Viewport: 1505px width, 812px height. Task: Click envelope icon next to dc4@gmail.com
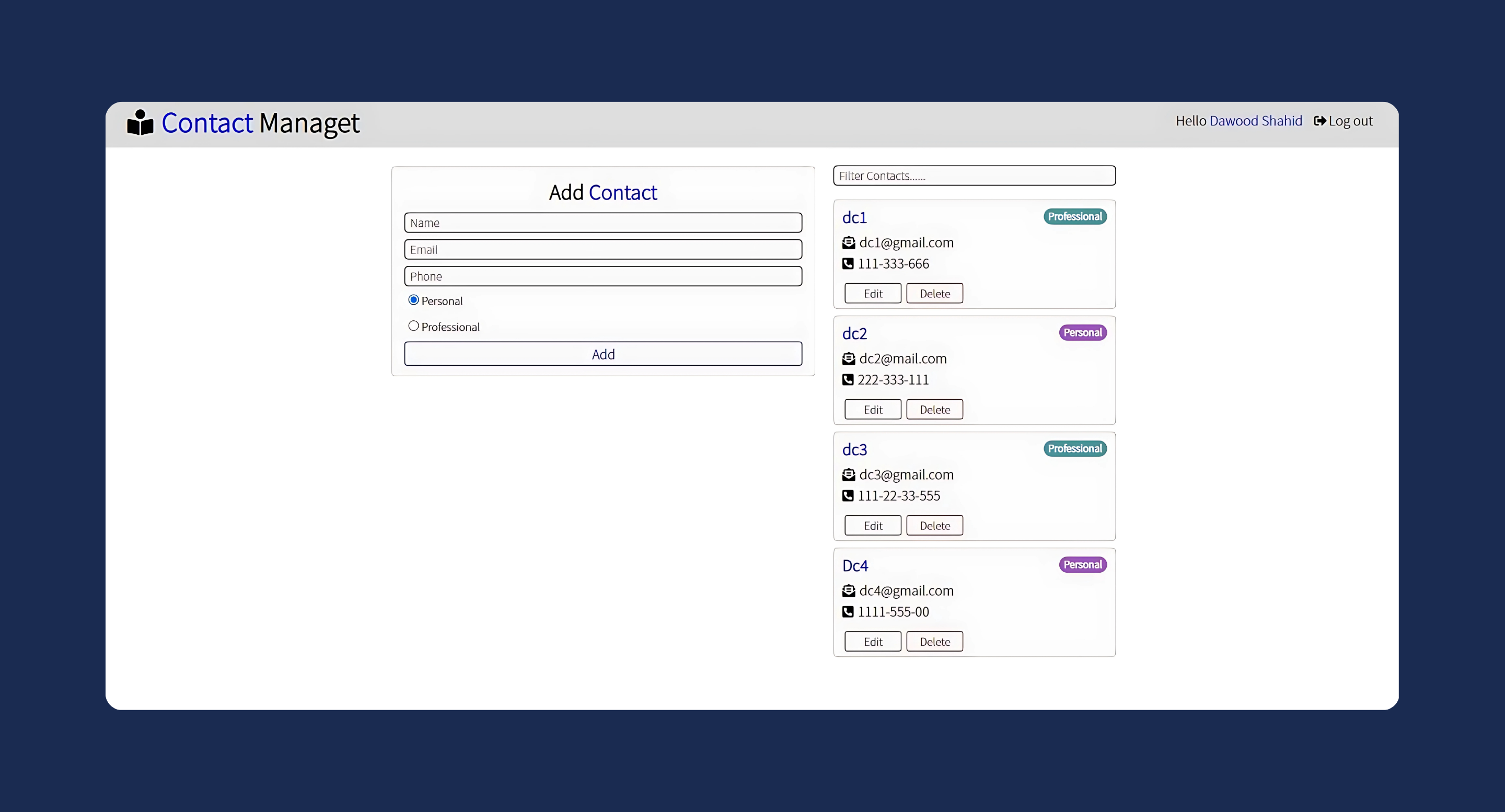848,591
